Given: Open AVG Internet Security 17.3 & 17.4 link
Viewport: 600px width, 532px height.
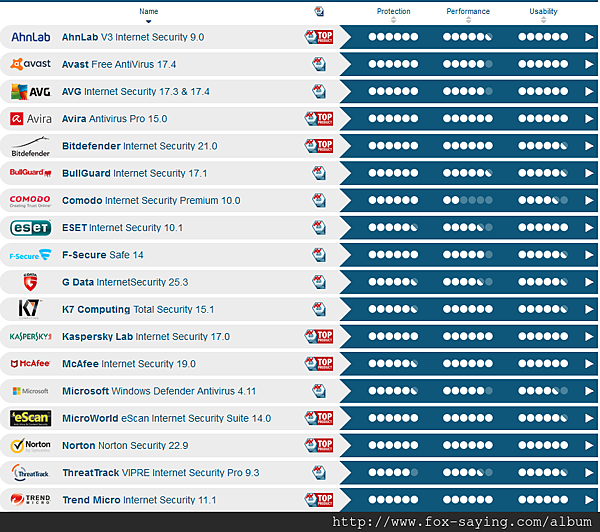Looking at the screenshot, I should (x=136, y=91).
